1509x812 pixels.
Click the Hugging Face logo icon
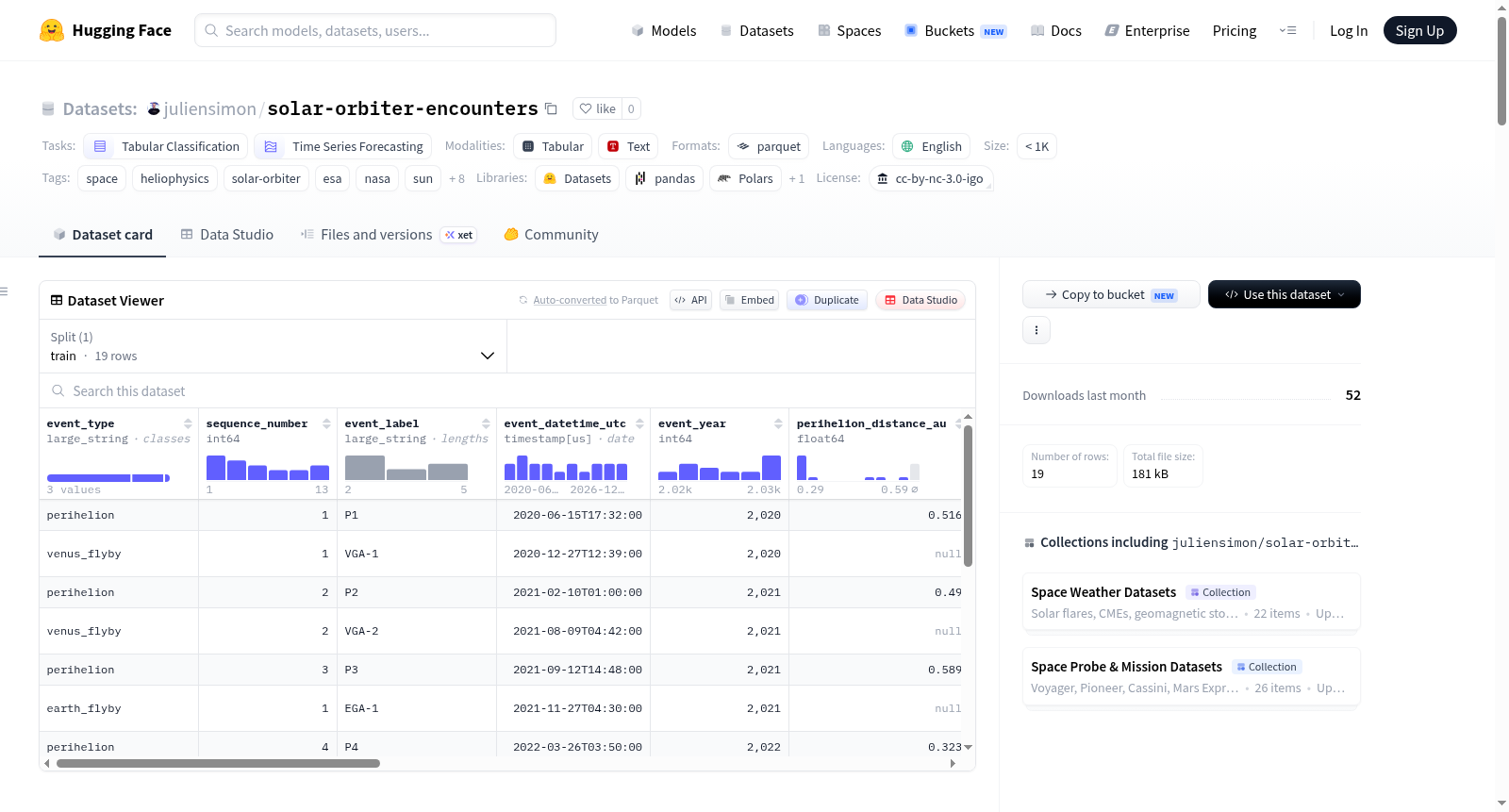tap(52, 30)
